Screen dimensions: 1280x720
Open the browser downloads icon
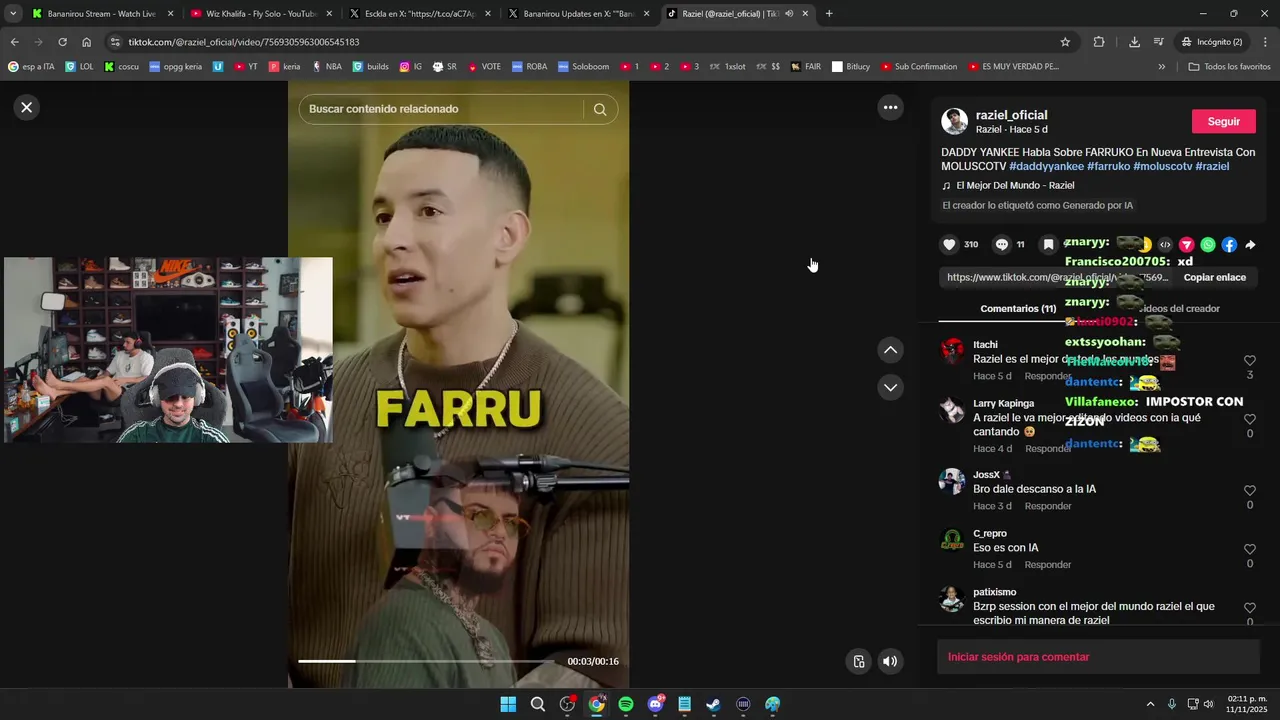pos(1134,42)
